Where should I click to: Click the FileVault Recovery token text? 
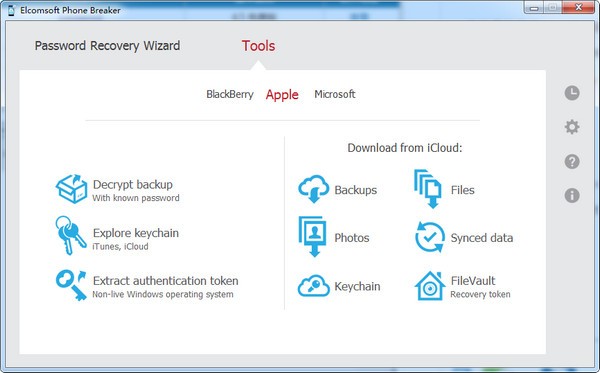click(480, 294)
